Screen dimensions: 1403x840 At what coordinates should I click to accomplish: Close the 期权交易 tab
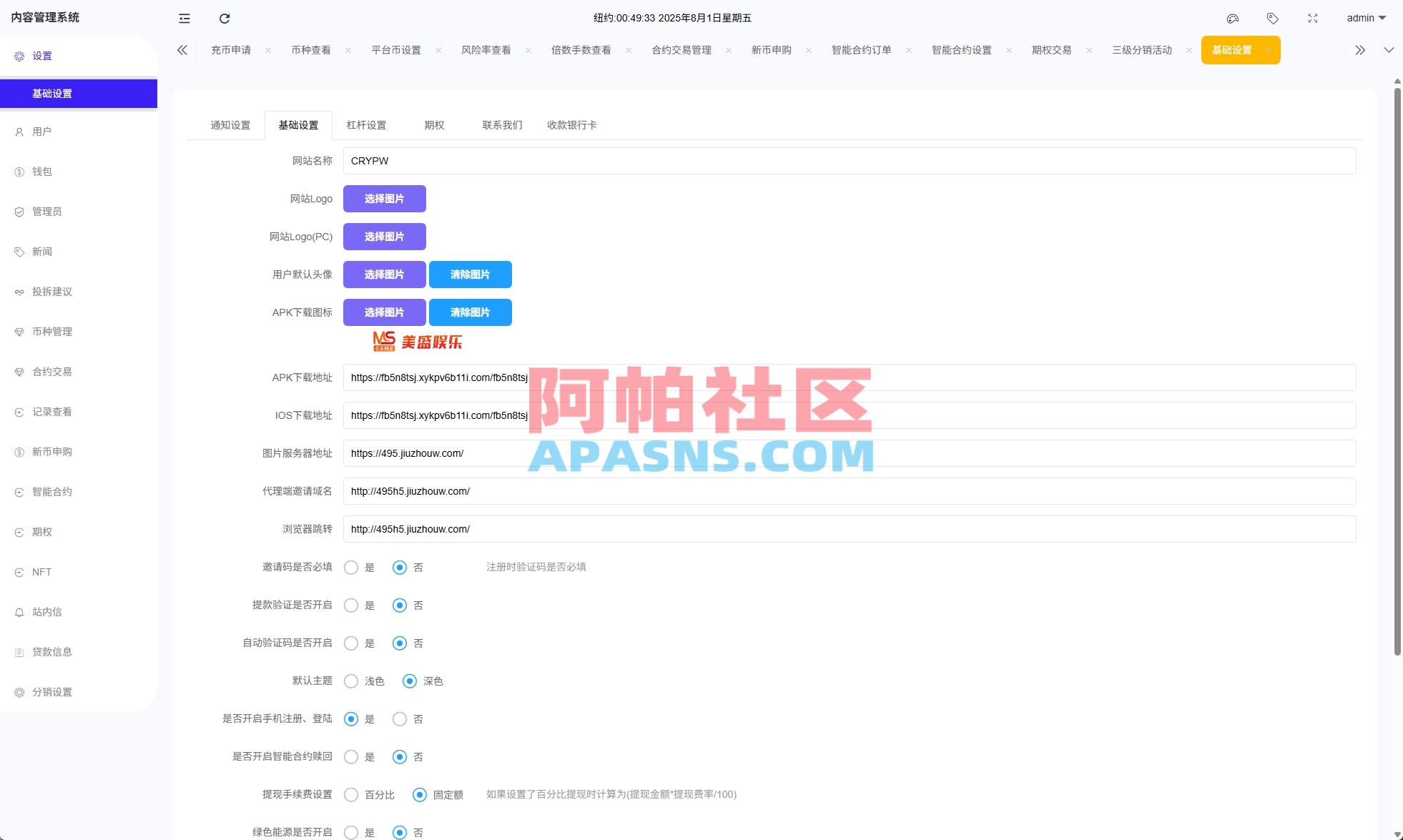(x=1089, y=50)
